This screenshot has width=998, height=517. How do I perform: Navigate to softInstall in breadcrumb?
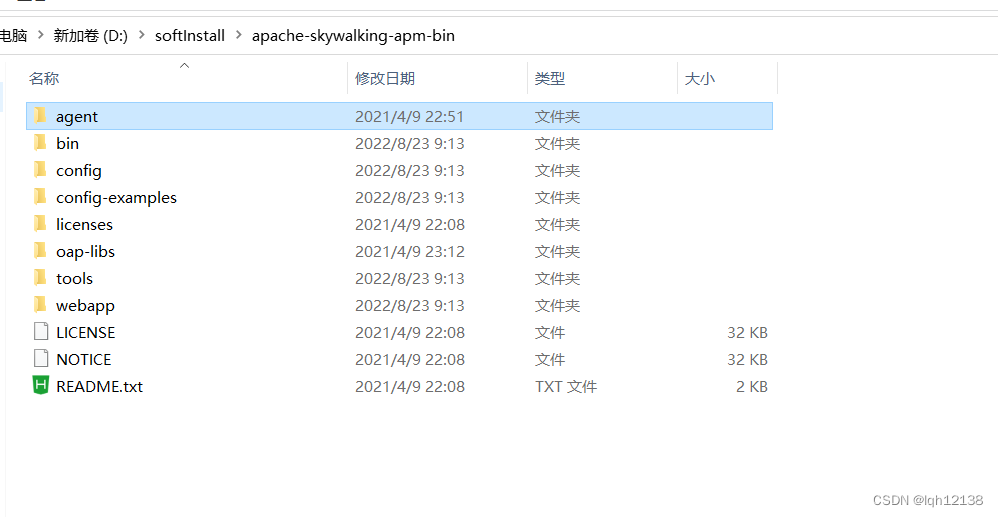click(190, 36)
